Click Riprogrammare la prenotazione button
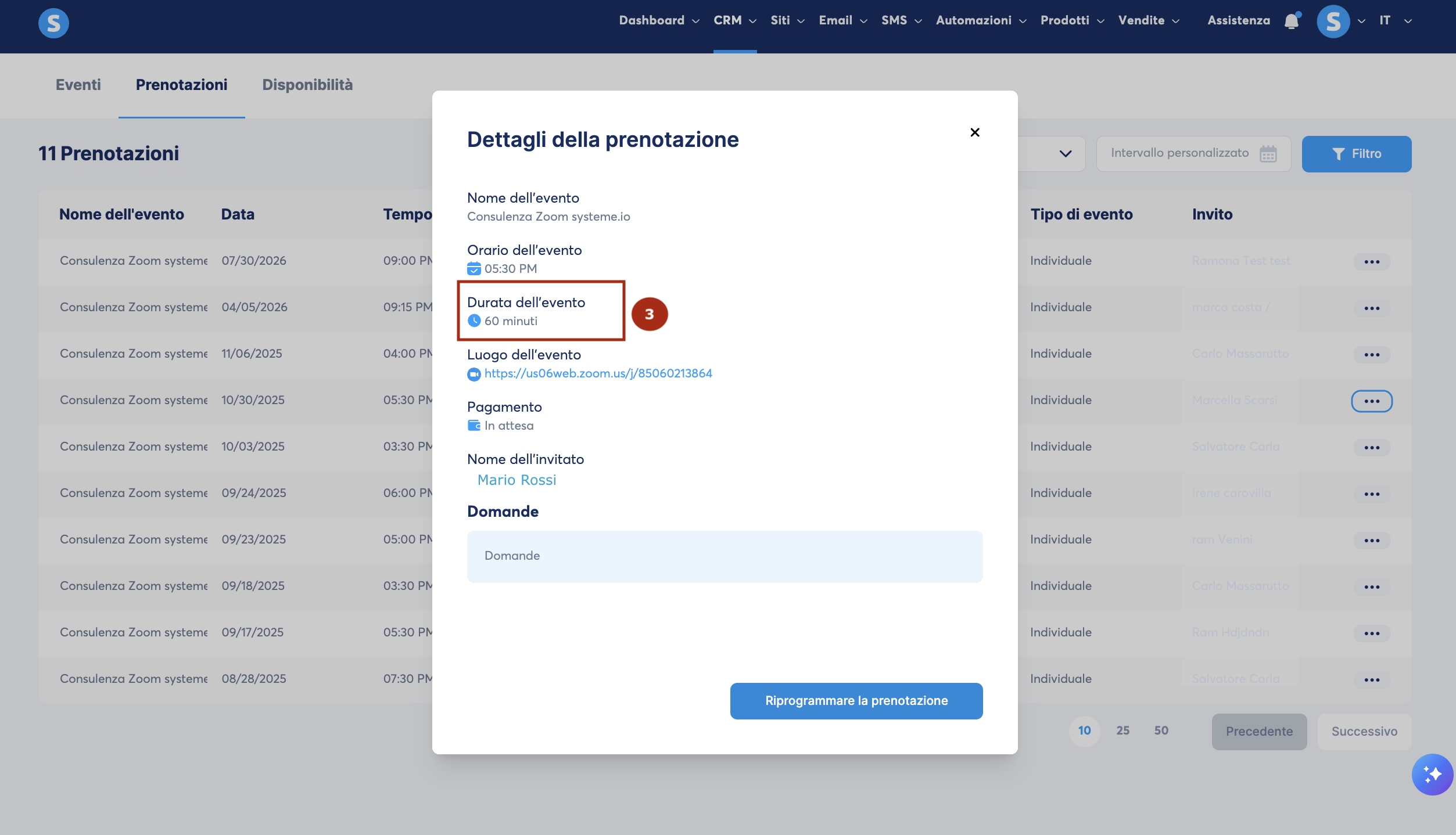Screen dimensions: 1456x835 [x=856, y=701]
